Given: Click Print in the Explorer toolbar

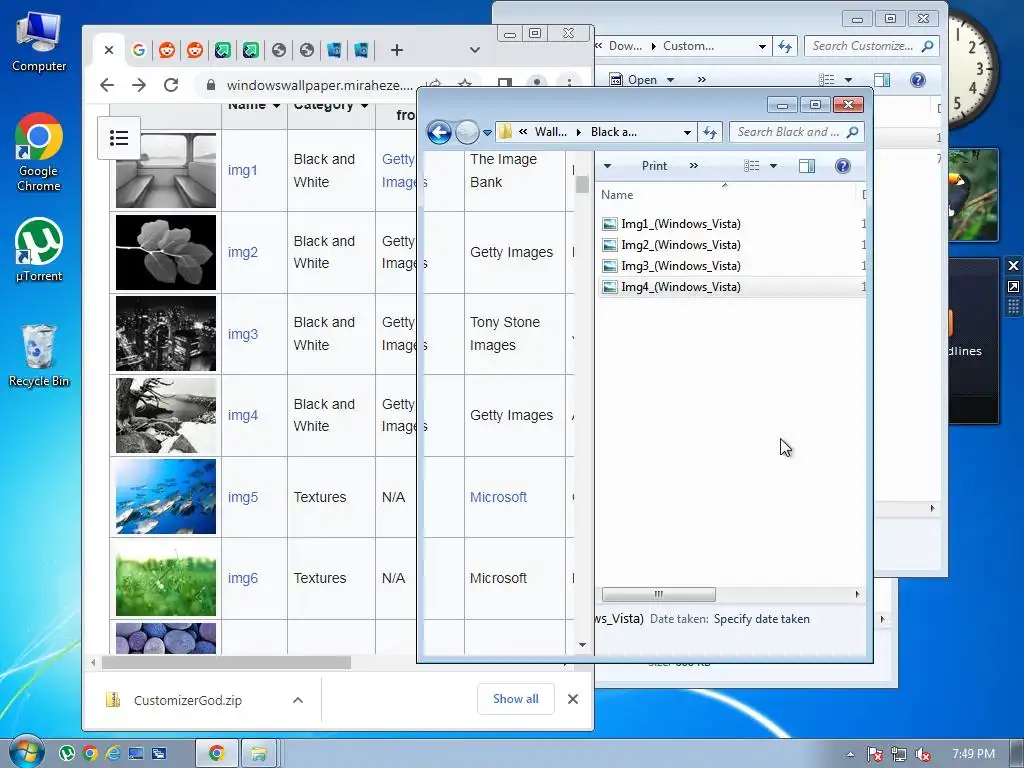Looking at the screenshot, I should point(654,166).
